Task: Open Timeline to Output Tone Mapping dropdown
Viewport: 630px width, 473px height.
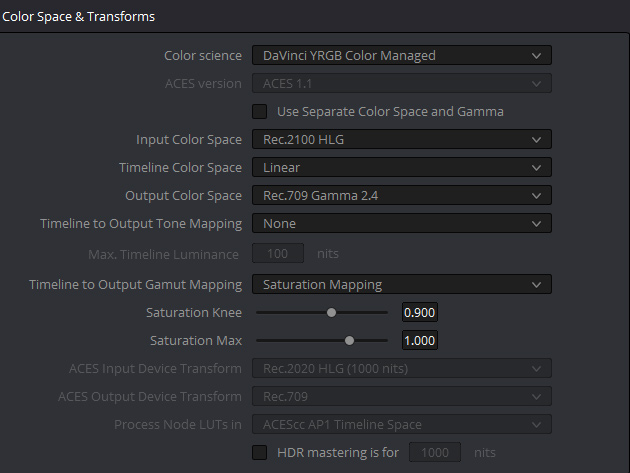Action: [x=402, y=223]
